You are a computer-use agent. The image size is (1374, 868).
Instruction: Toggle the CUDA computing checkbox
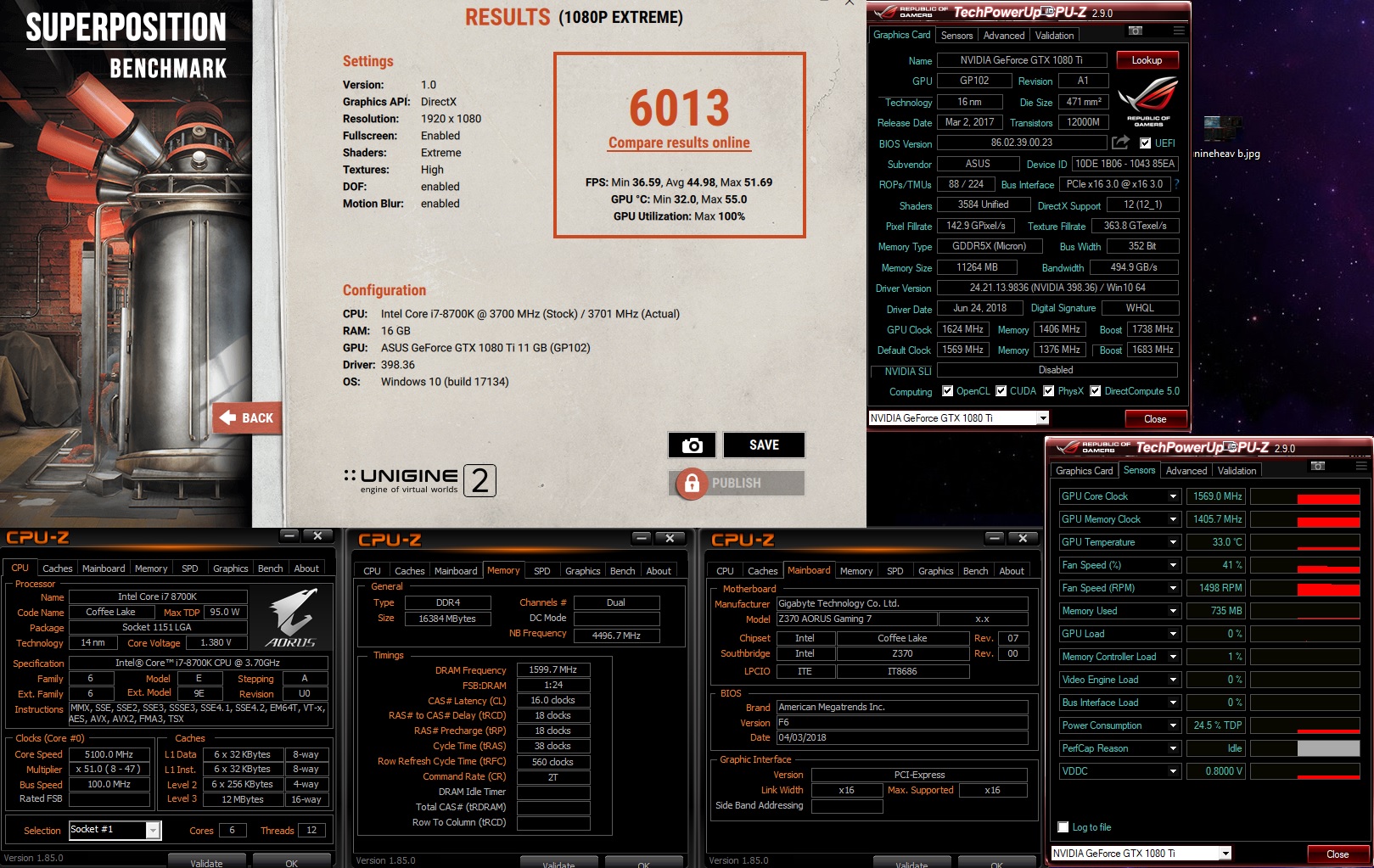click(1001, 391)
